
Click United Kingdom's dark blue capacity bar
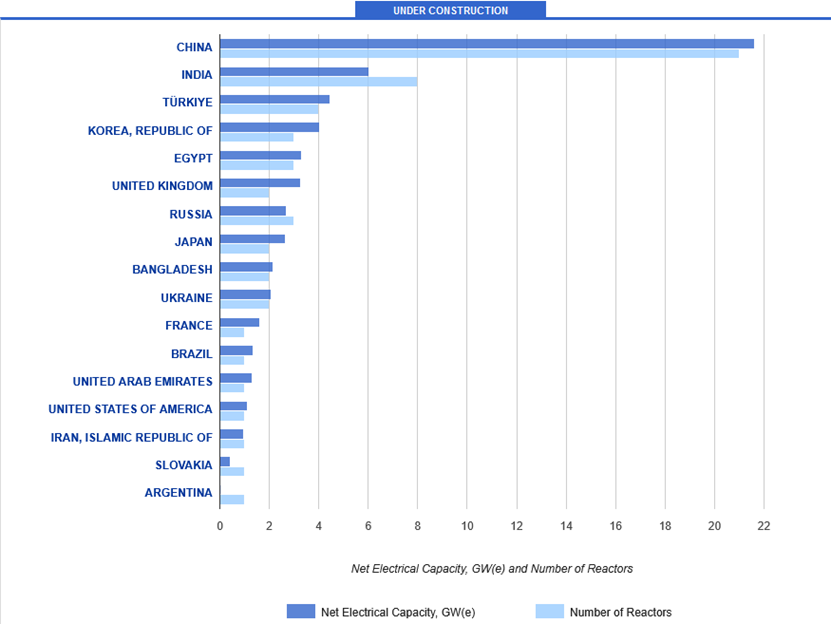pyautogui.click(x=260, y=183)
